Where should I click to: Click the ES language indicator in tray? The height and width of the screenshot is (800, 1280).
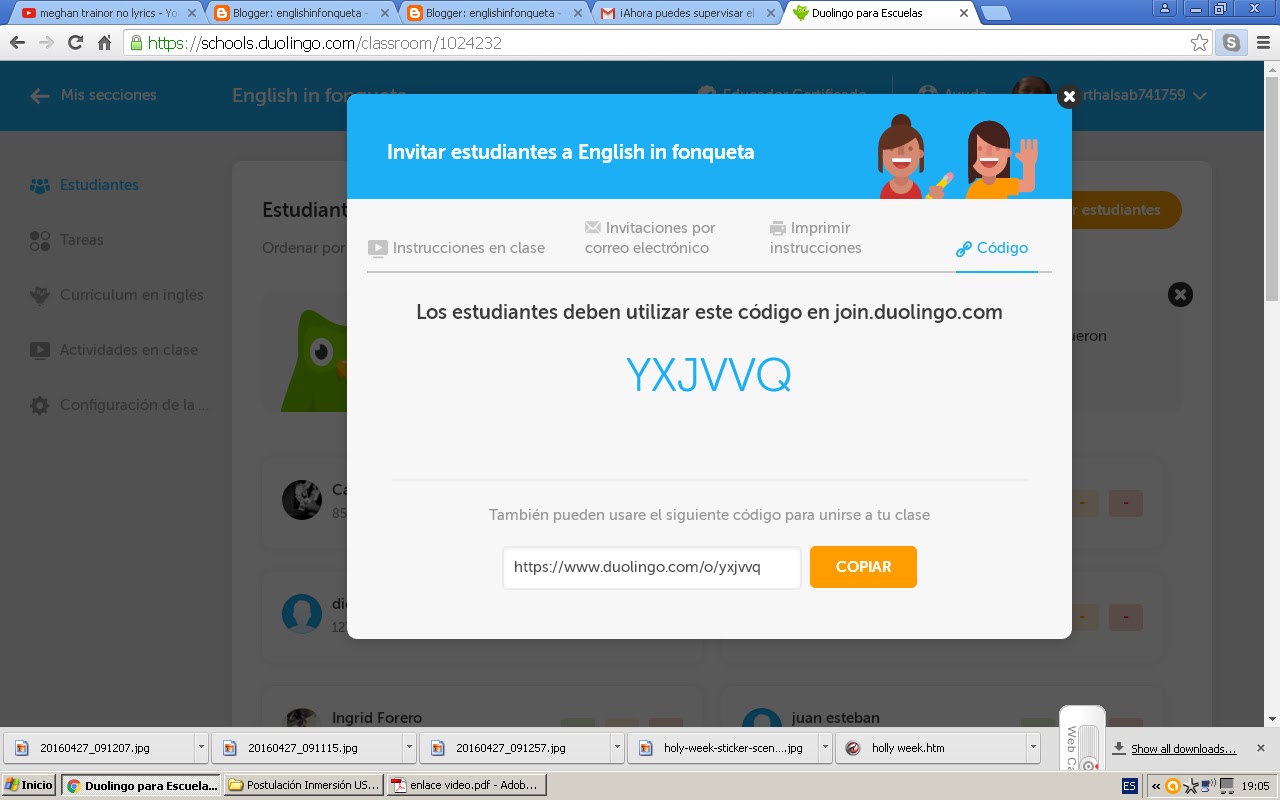click(x=1129, y=786)
